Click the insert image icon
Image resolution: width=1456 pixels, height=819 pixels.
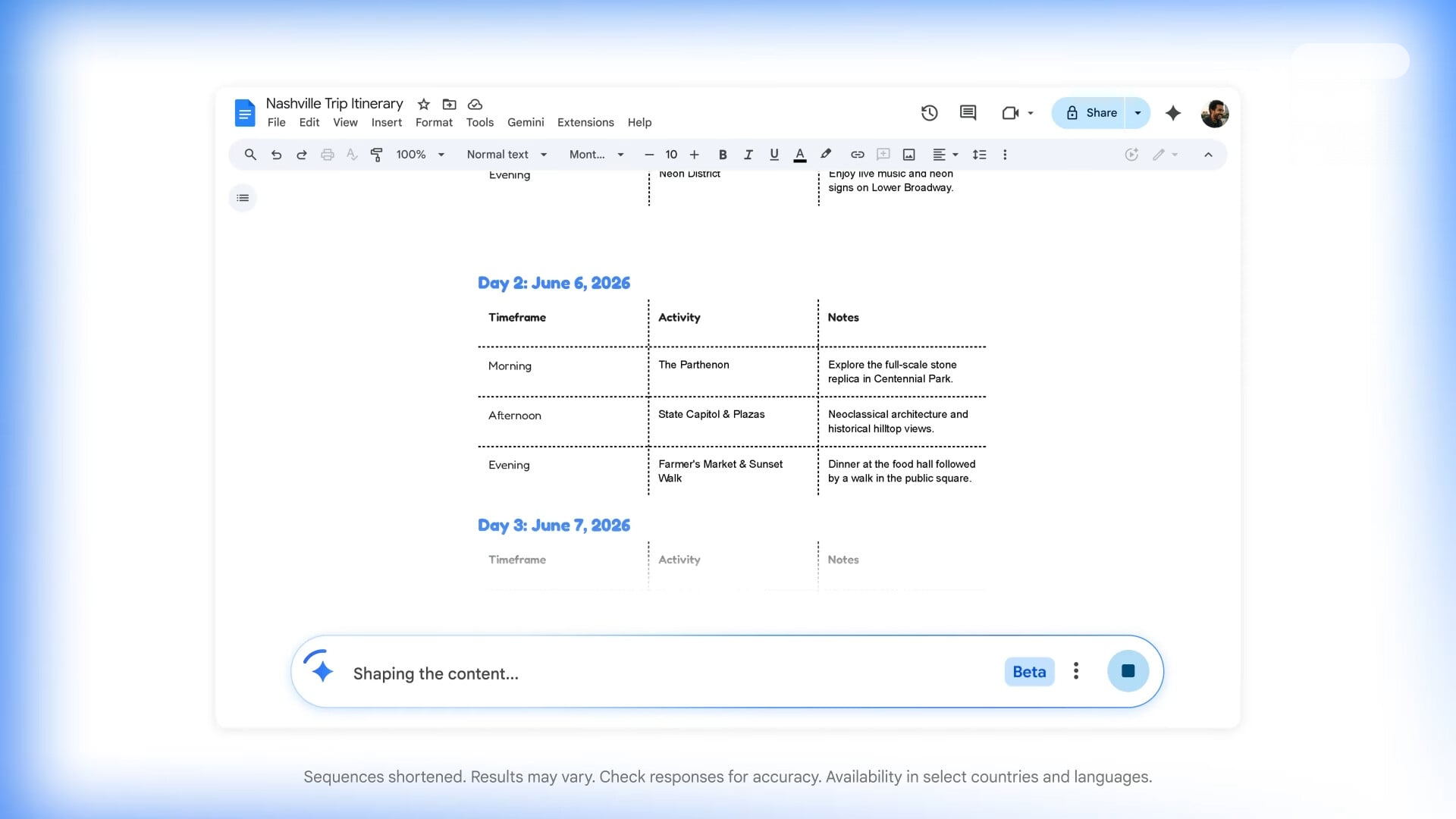908,155
